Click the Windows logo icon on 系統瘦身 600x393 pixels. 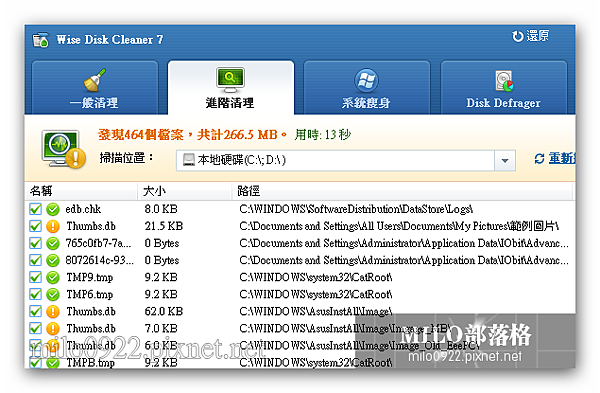pos(366,80)
